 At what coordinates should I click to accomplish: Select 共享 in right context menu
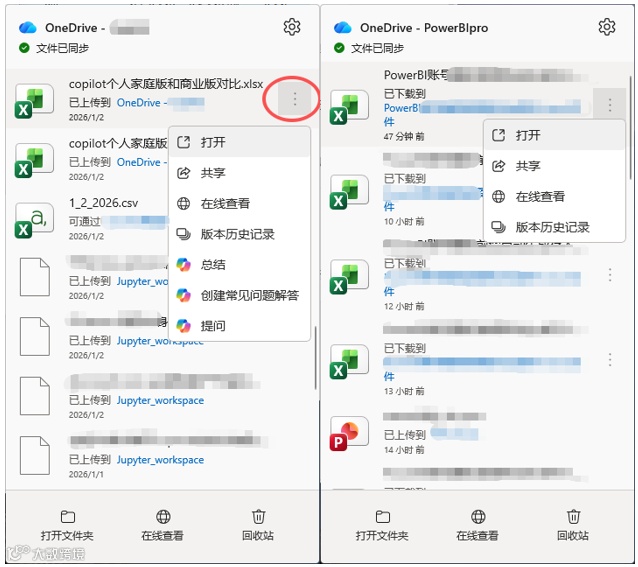coord(554,166)
